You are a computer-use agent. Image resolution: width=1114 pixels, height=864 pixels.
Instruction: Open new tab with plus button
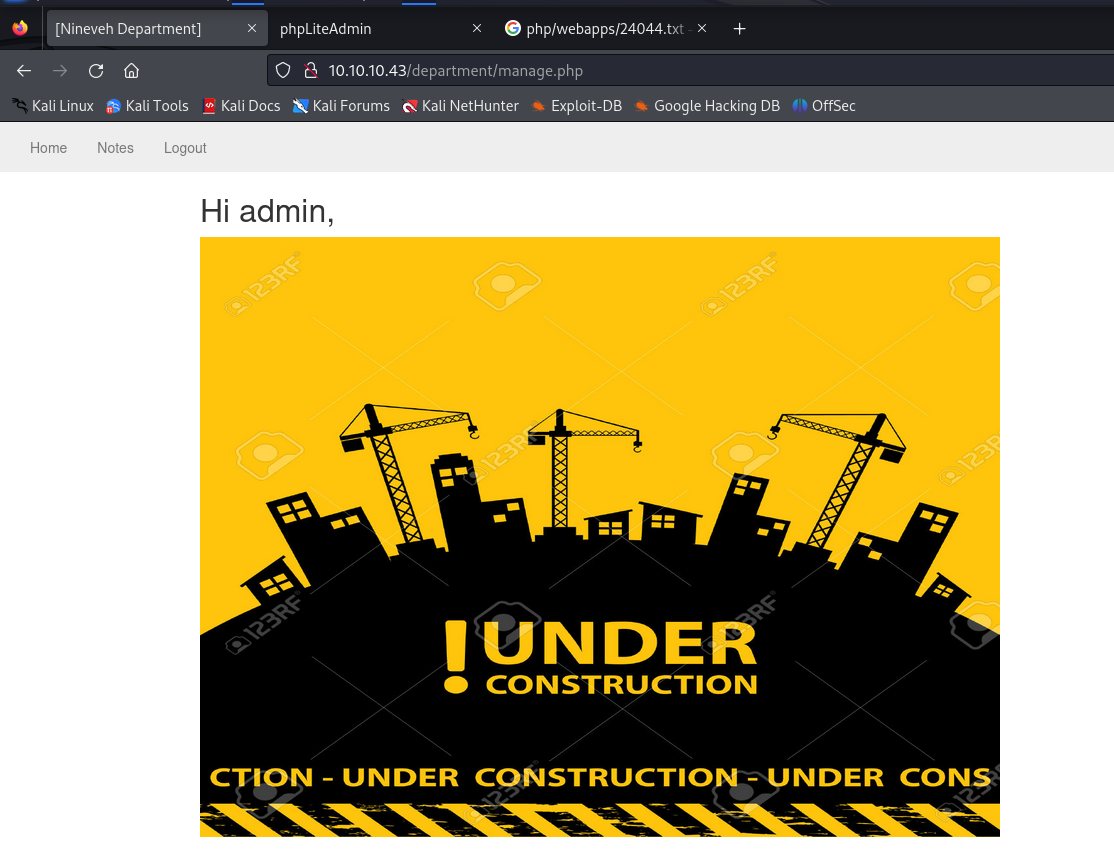740,29
